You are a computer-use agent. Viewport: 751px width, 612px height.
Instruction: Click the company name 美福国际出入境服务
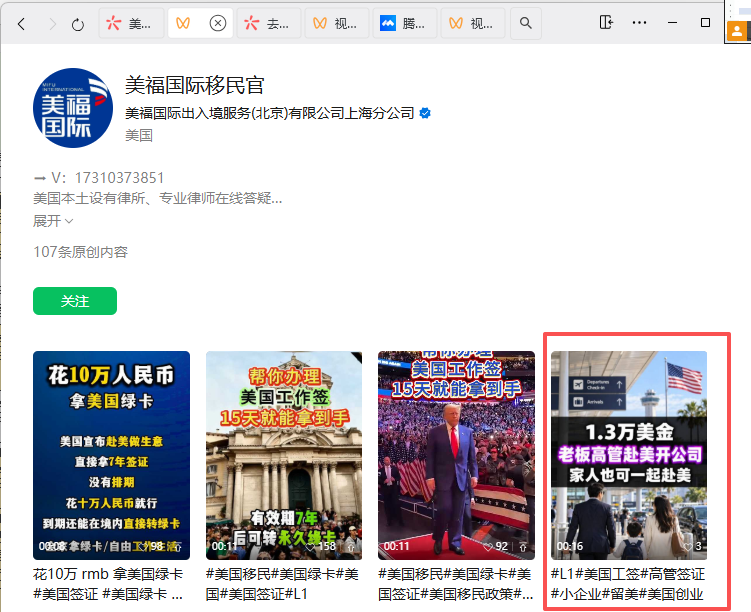pos(270,113)
